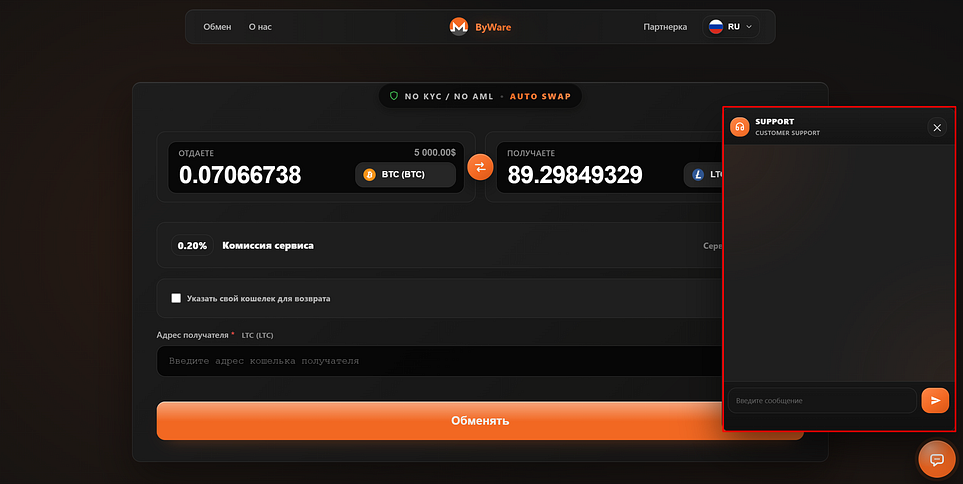Go to the Обмен page
Image resolution: width=963 pixels, height=484 pixels.
[x=217, y=27]
